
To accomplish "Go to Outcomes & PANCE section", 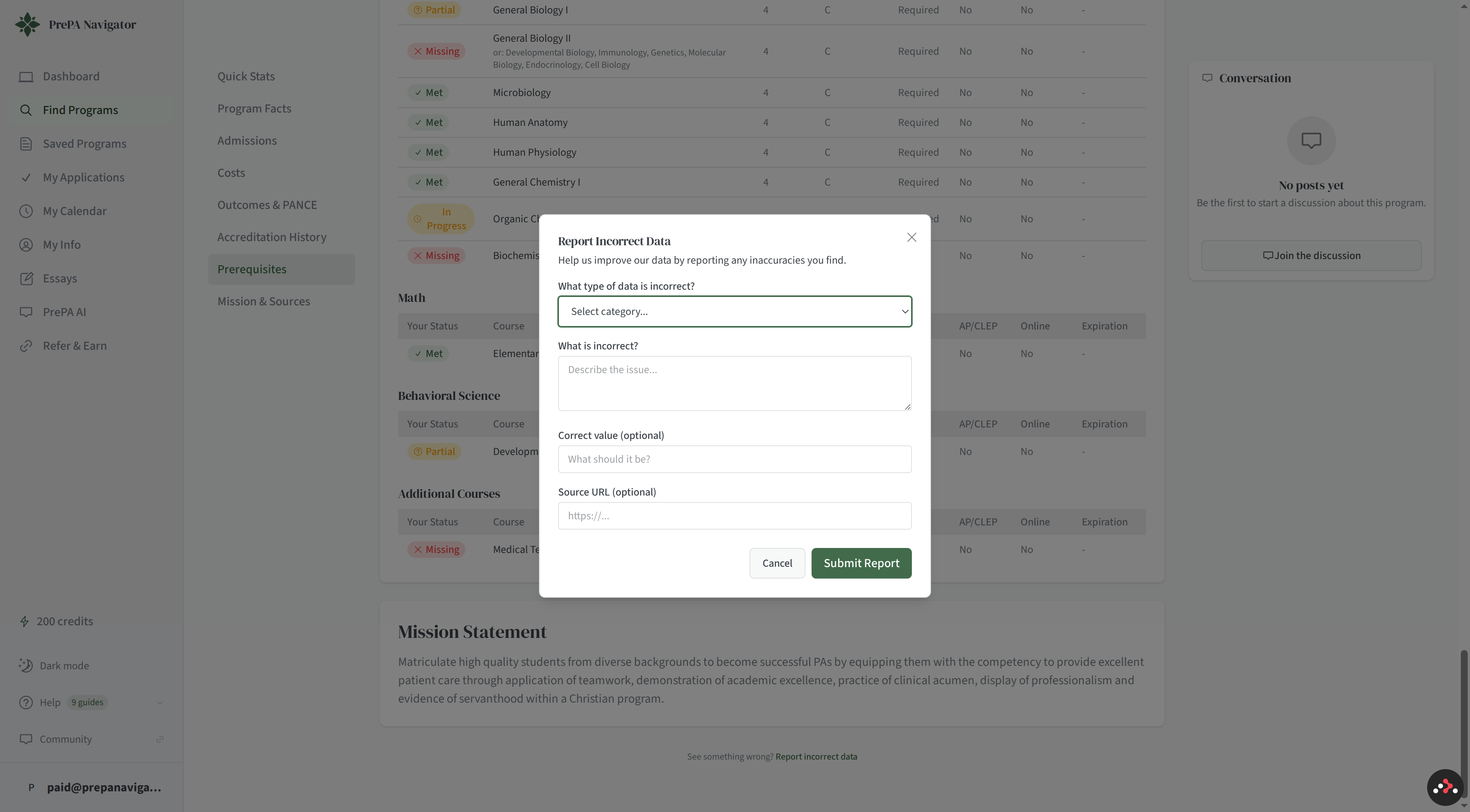I will [x=266, y=205].
